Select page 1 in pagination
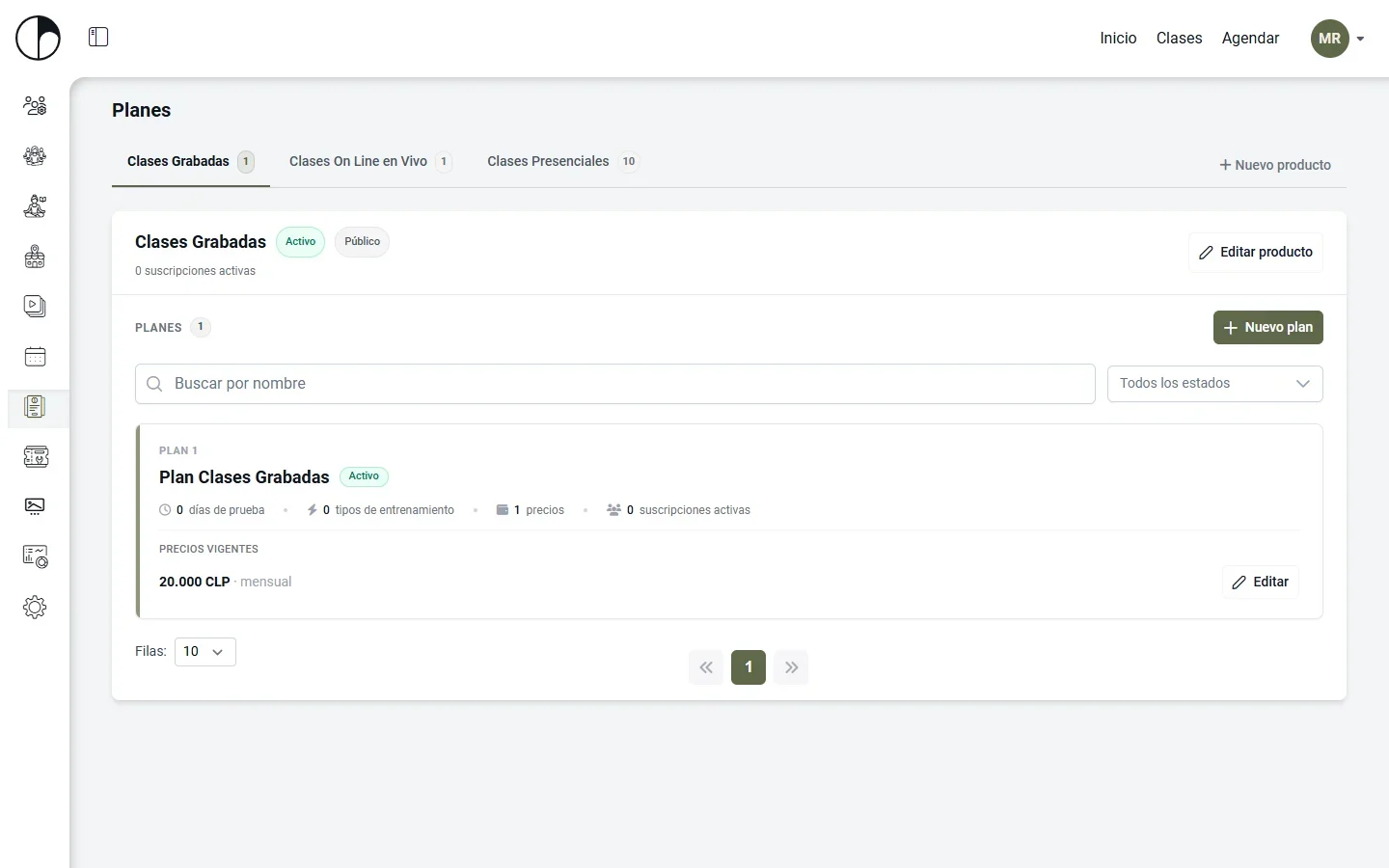The height and width of the screenshot is (868, 1389). click(749, 667)
